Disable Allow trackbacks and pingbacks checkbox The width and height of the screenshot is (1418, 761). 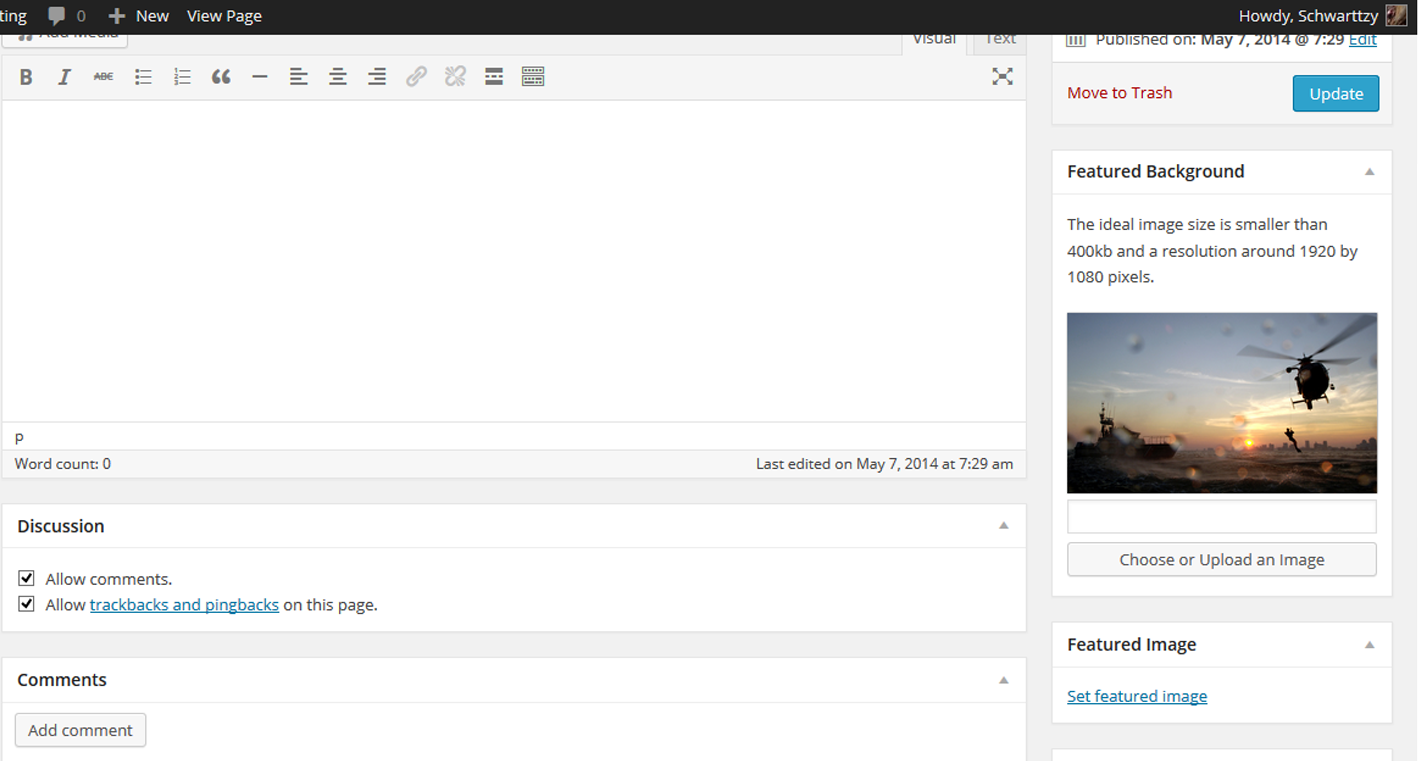coord(27,605)
